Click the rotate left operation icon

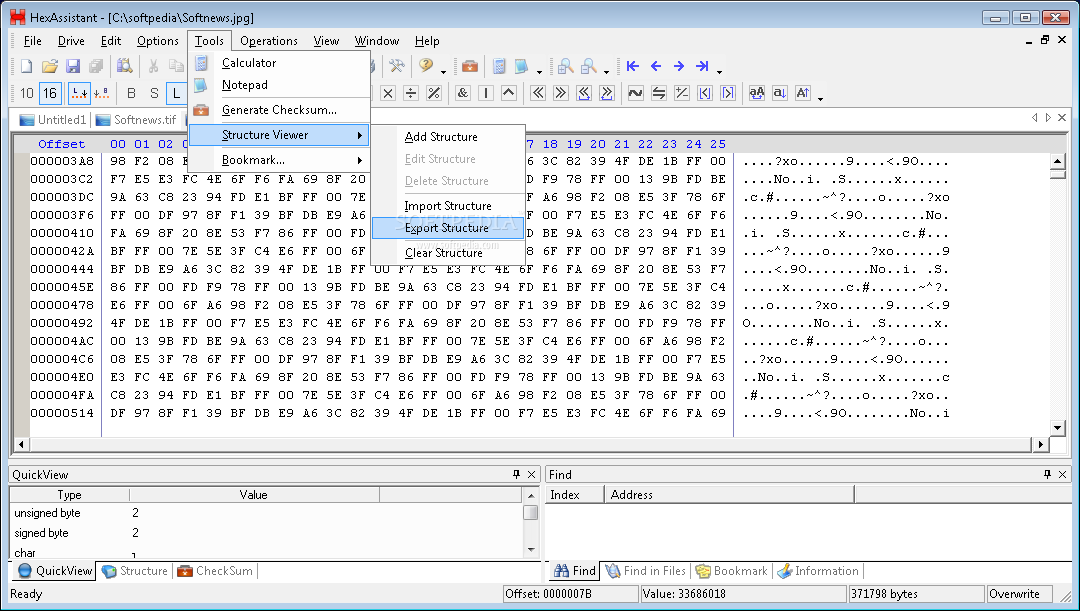coord(584,93)
